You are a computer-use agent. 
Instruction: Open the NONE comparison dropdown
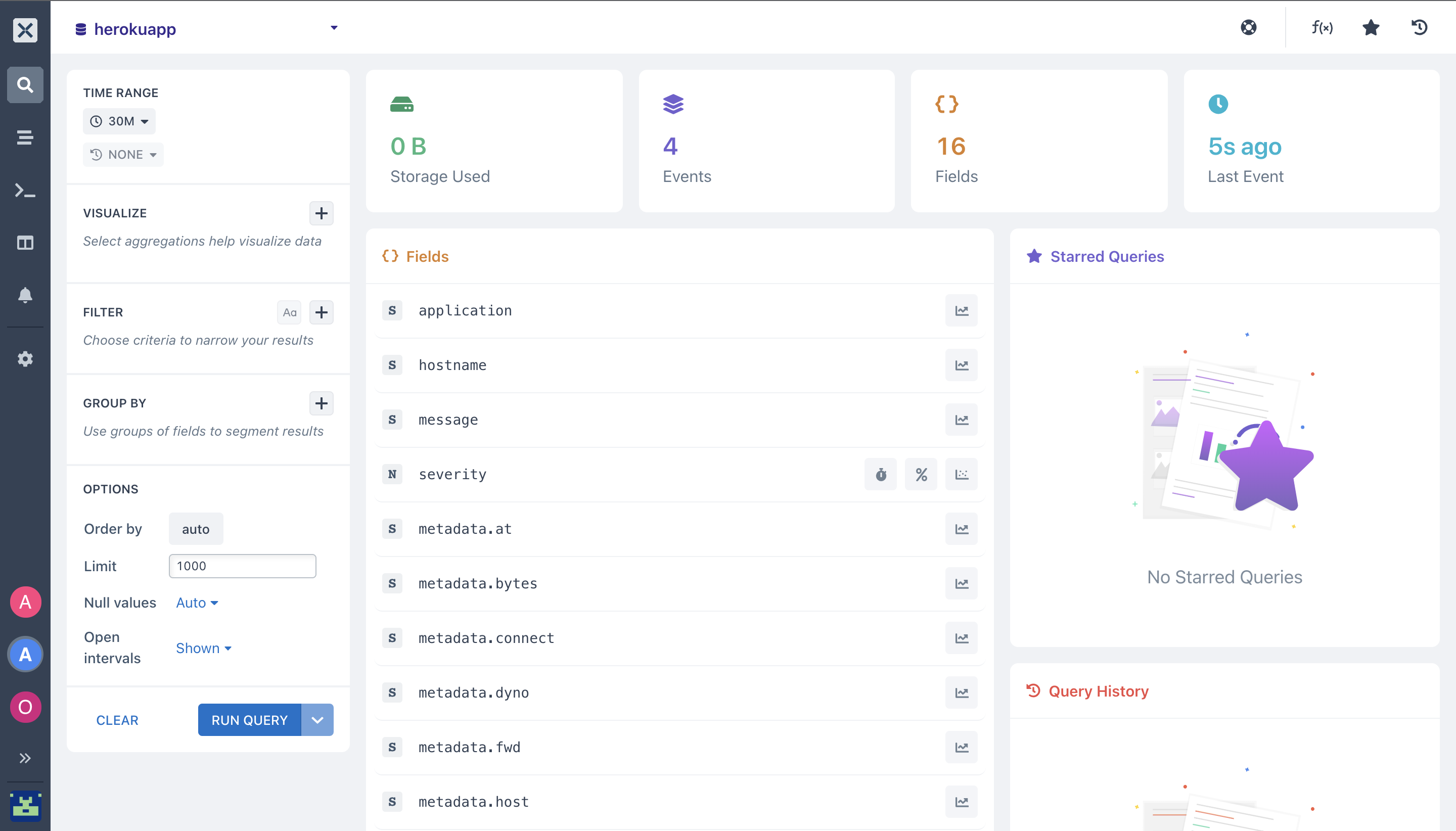(x=123, y=155)
